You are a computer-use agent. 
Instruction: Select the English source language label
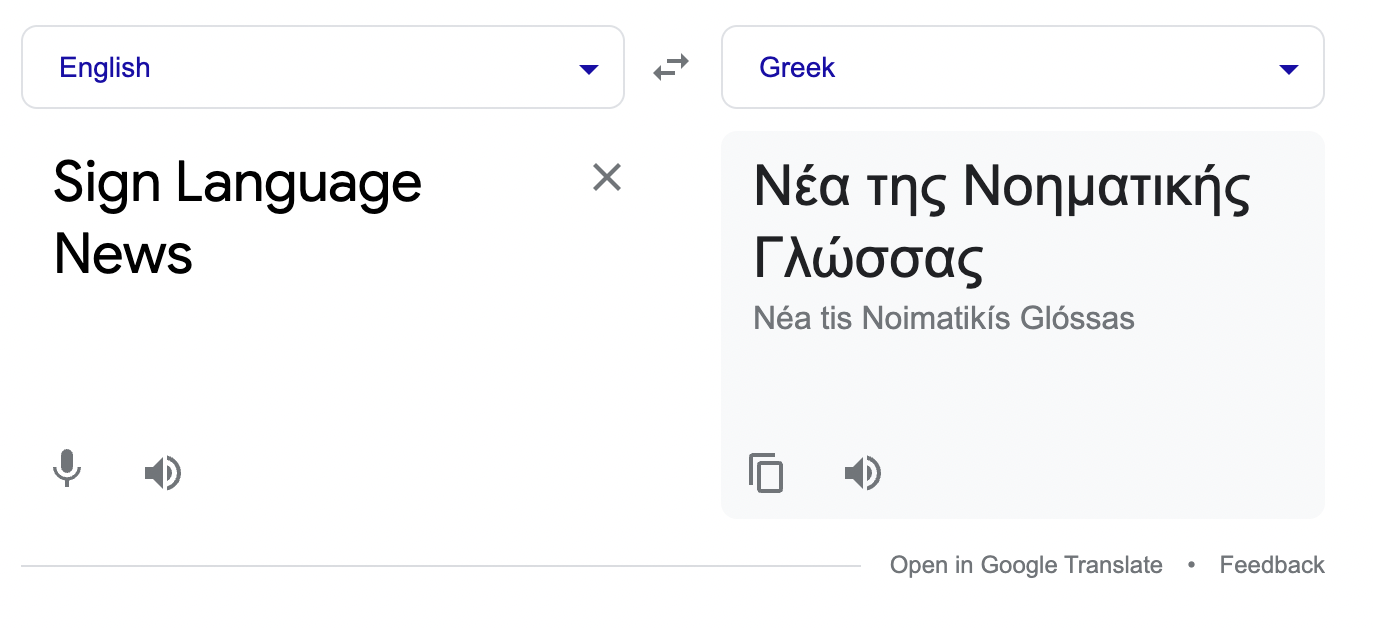click(x=105, y=68)
